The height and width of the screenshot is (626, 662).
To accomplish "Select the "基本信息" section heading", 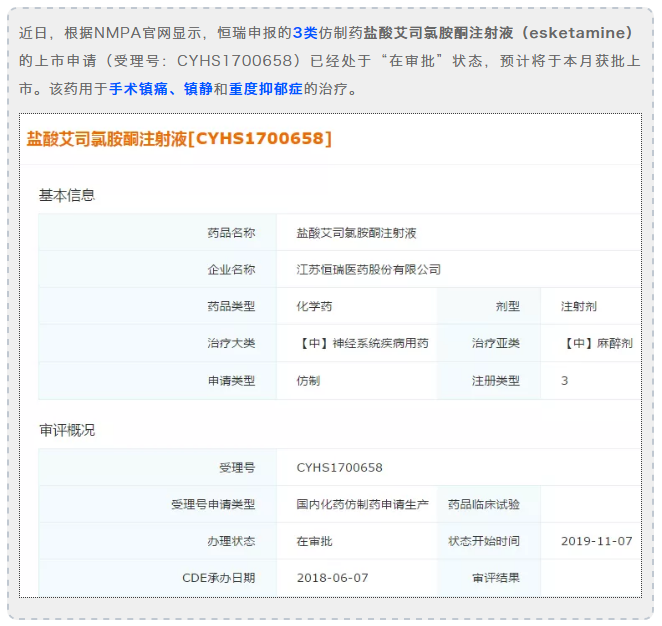I will point(67,195).
